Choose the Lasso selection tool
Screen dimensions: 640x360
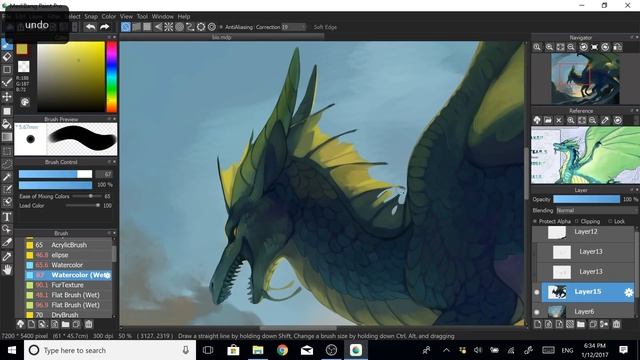[7, 164]
